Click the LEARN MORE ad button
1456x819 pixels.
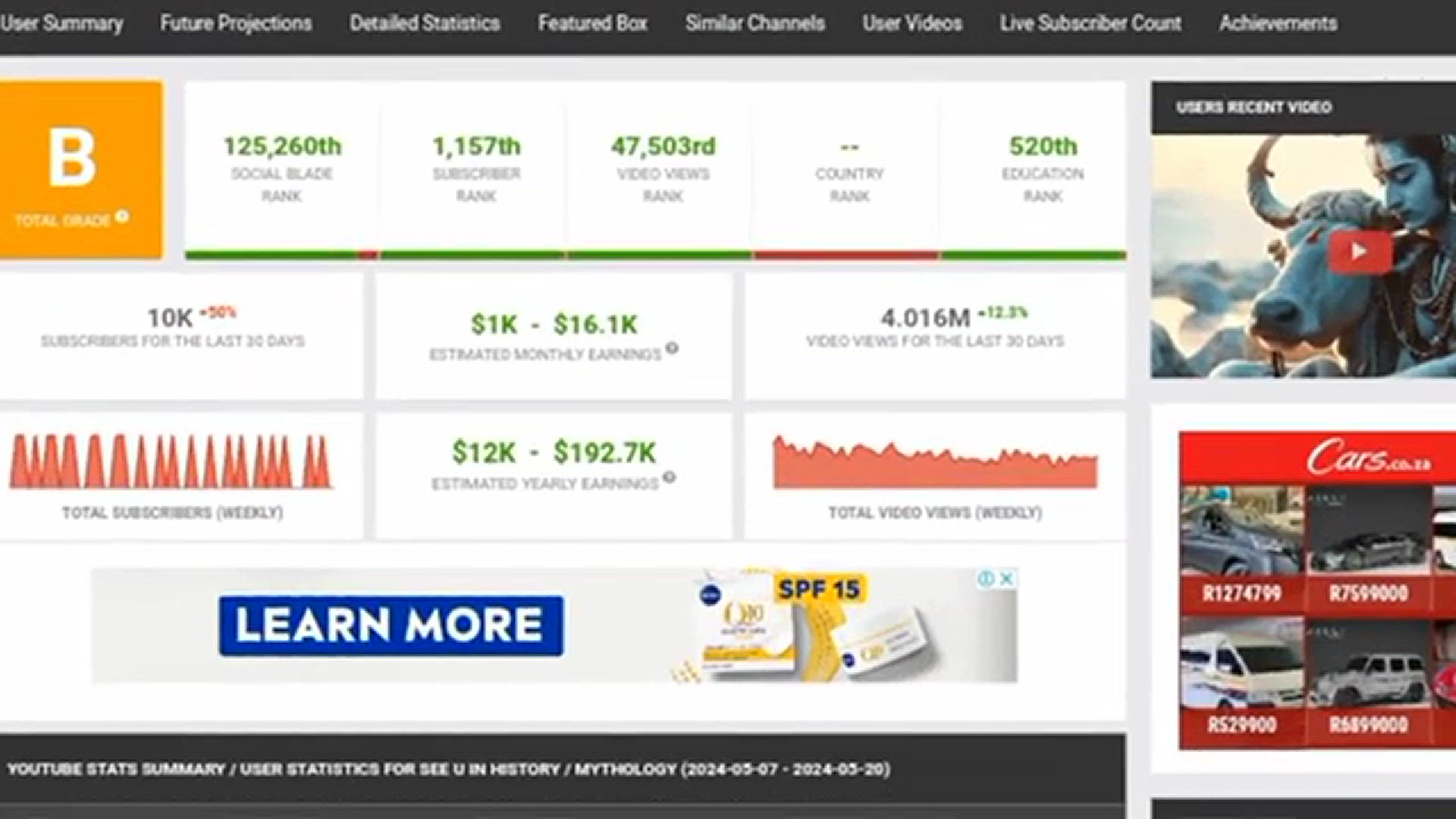click(x=391, y=626)
